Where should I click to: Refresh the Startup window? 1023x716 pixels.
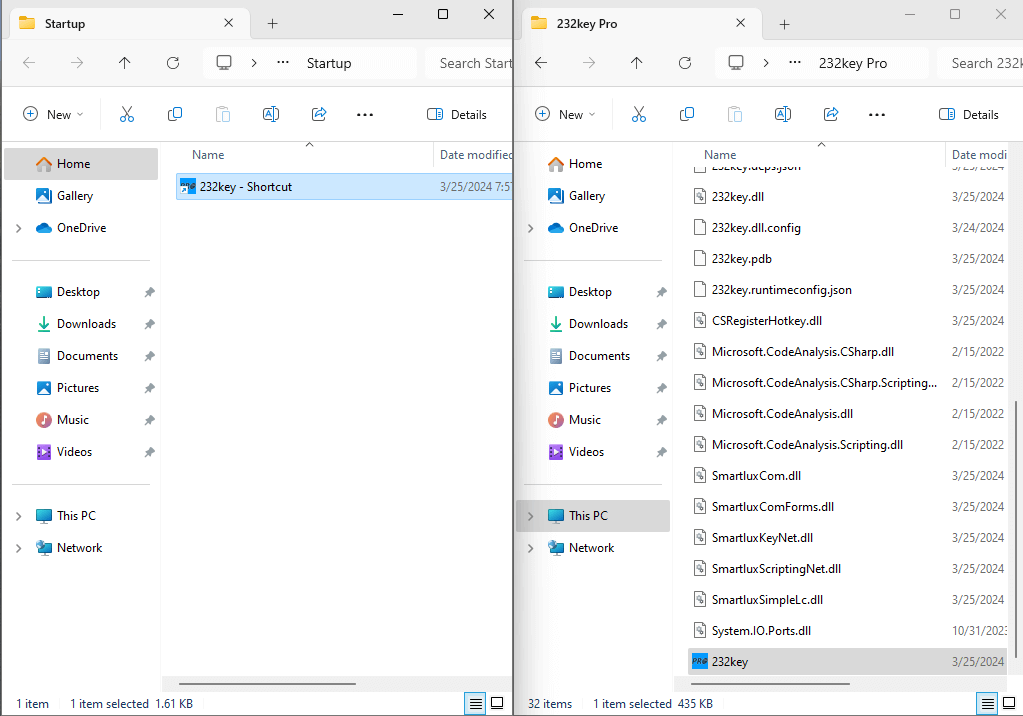[173, 63]
